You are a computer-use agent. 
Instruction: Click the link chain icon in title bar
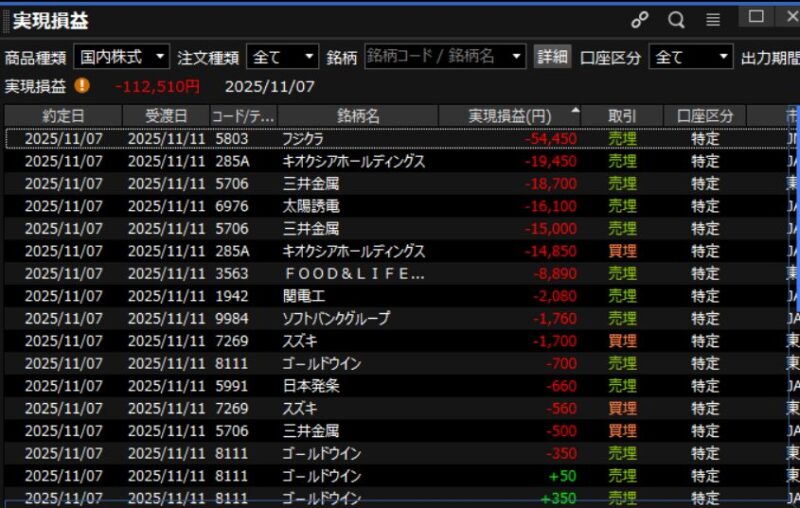pyautogui.click(x=640, y=20)
